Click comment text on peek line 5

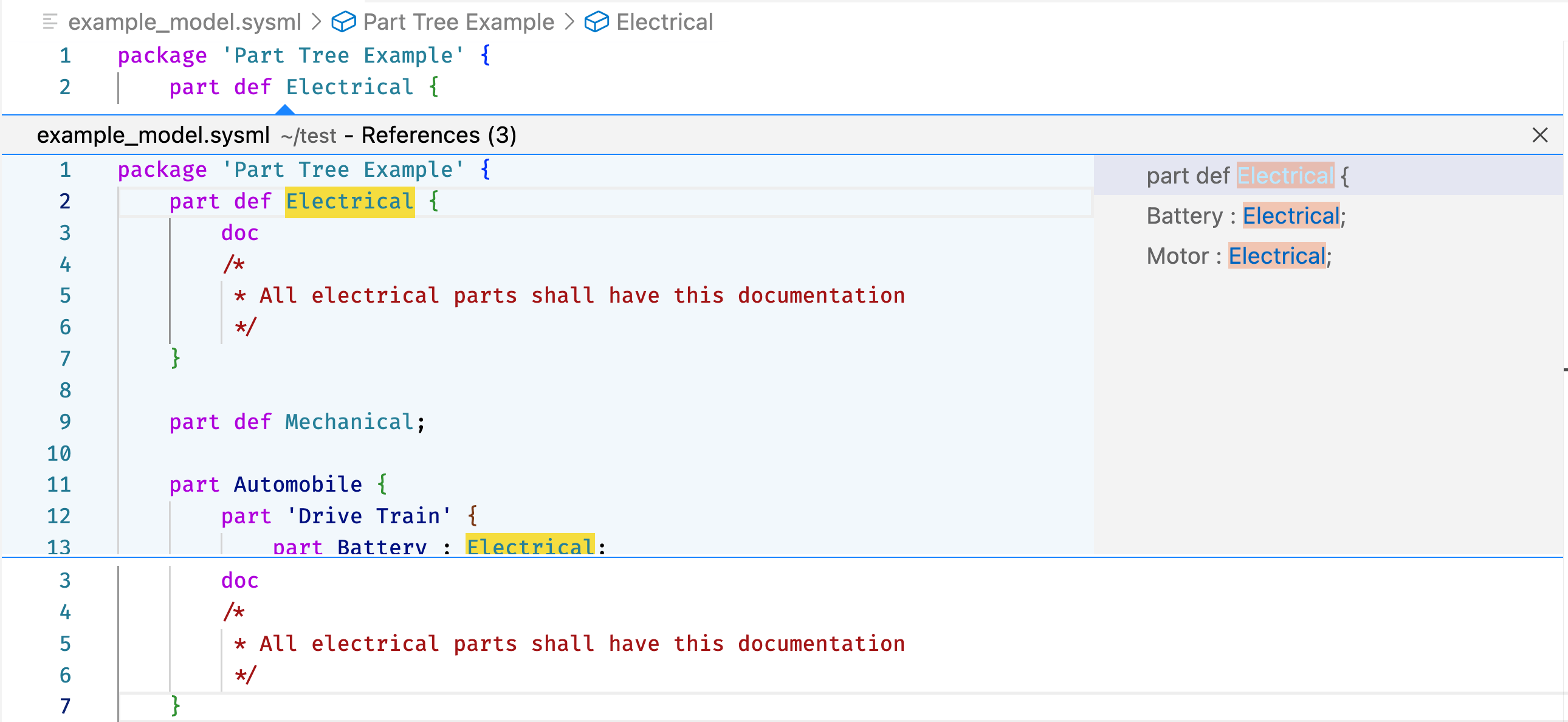(569, 296)
